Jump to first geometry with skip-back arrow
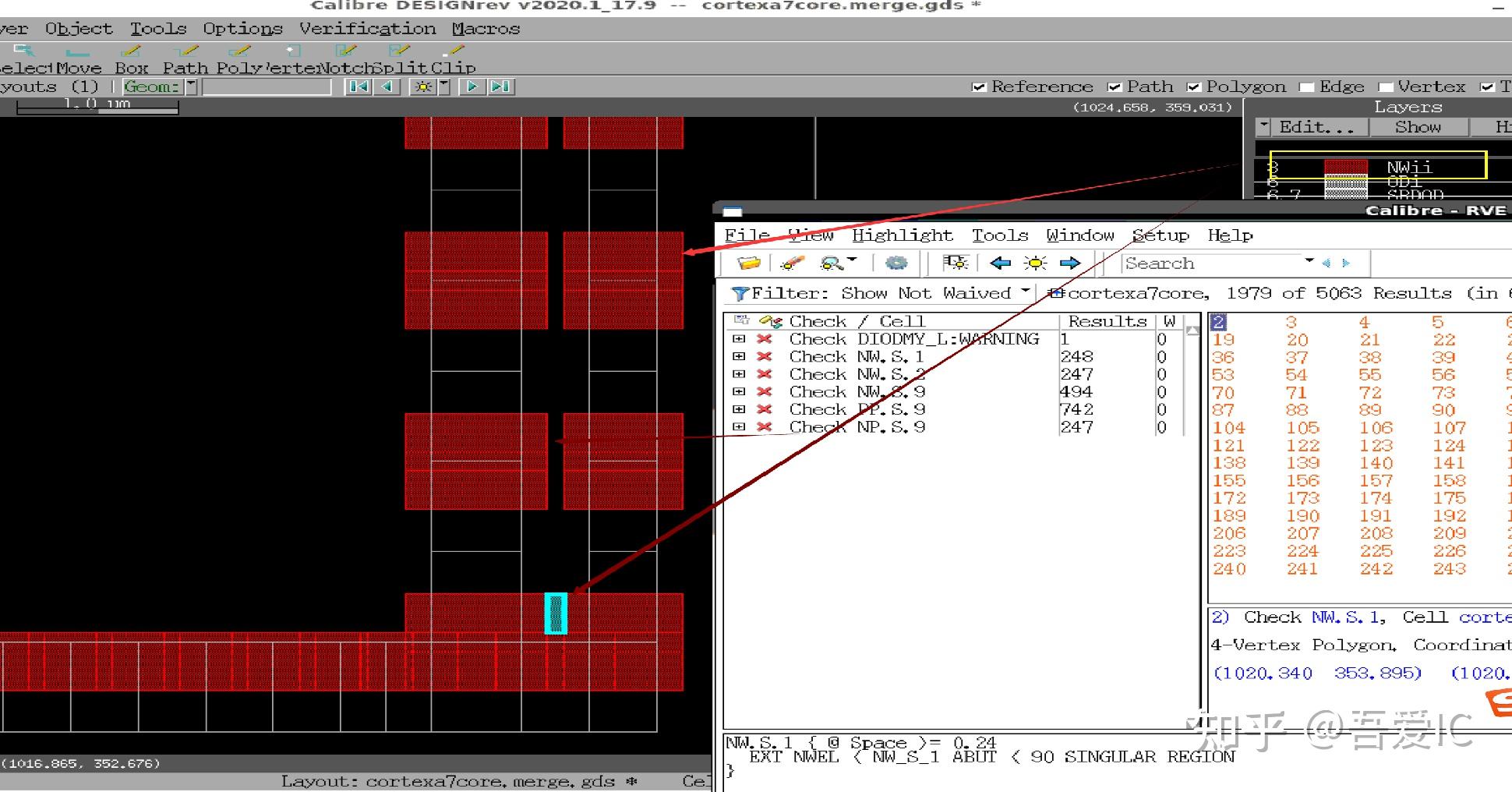This screenshot has width=1512, height=792. pos(359,87)
